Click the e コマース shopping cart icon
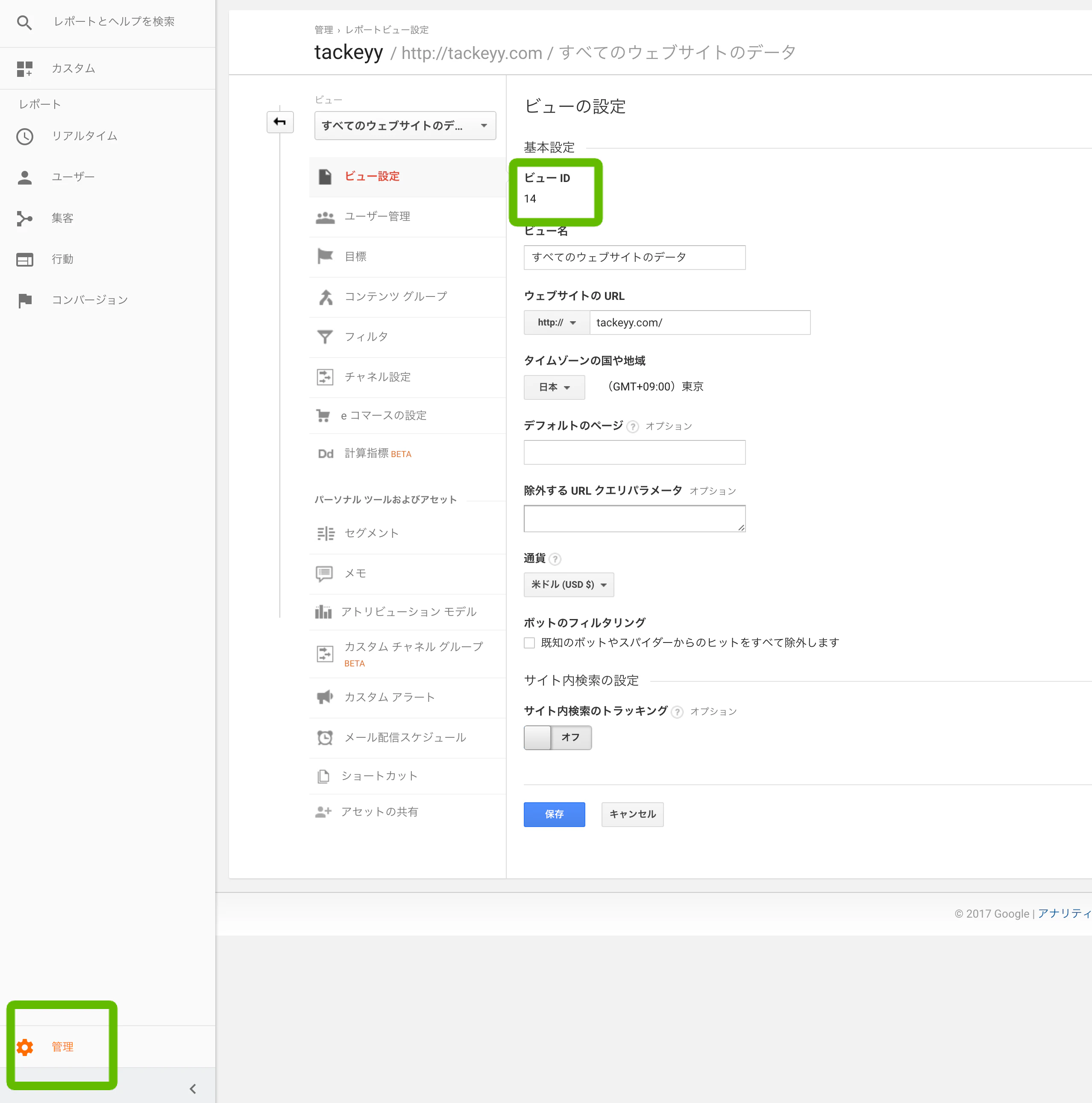This screenshot has width=1092, height=1103. (x=323, y=416)
